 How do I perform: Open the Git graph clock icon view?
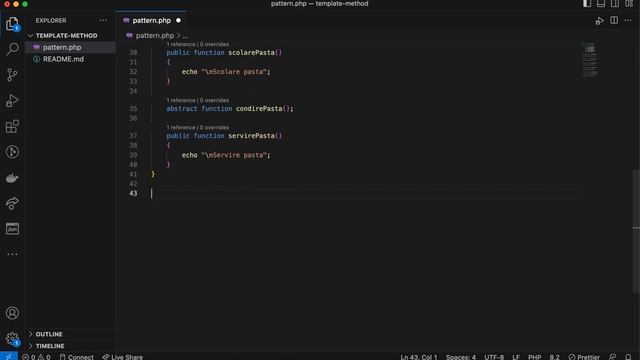coord(12,152)
